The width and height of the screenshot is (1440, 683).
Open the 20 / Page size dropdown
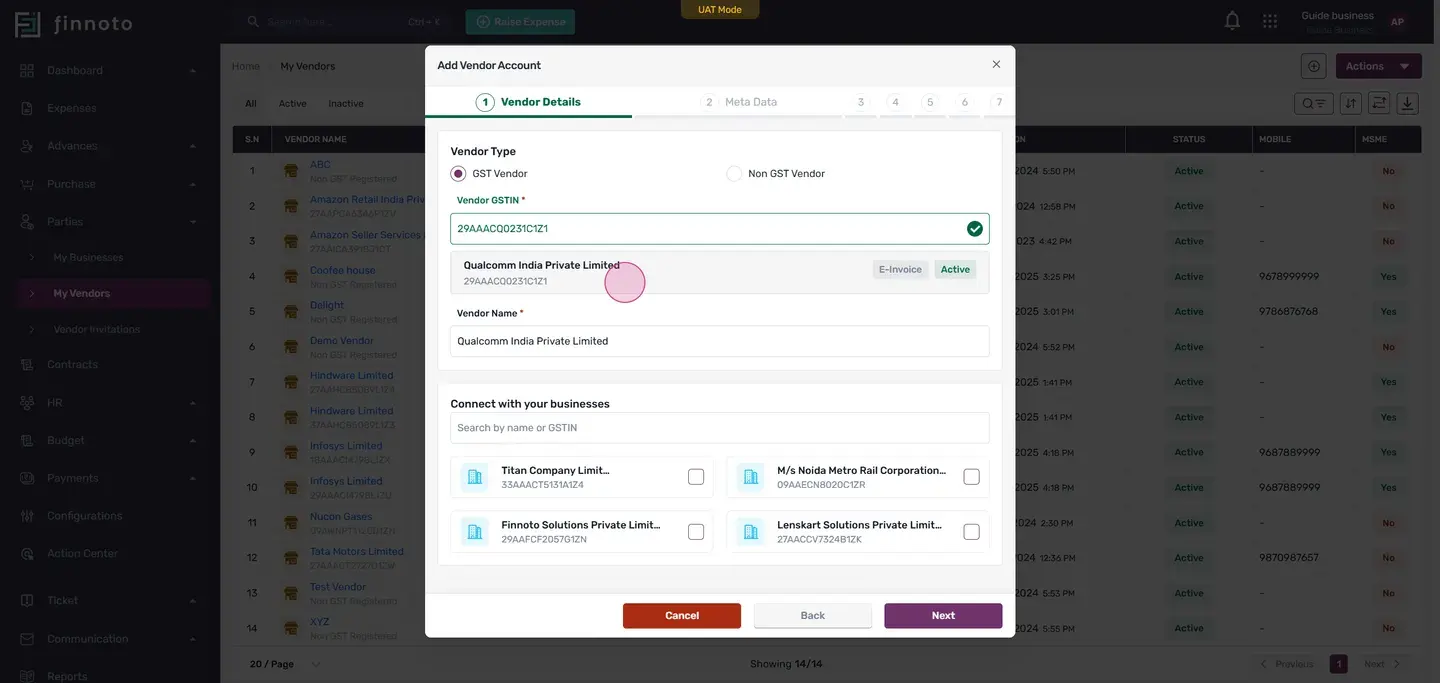(x=285, y=664)
